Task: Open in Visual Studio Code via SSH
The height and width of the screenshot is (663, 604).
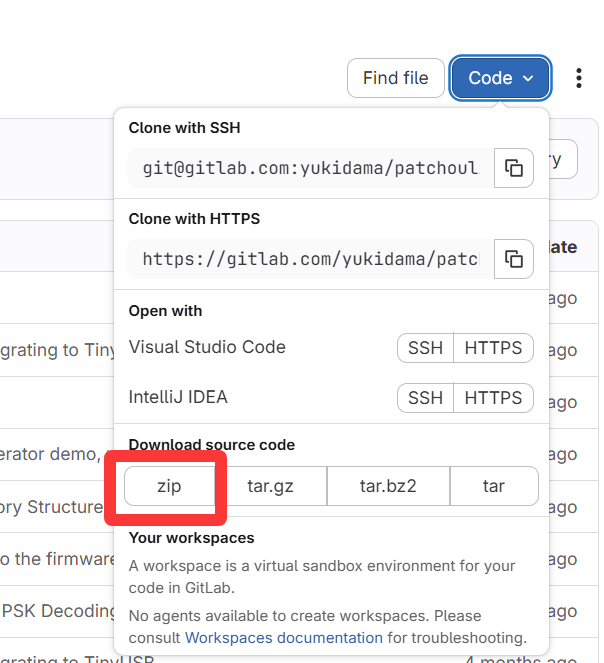Action: (425, 348)
